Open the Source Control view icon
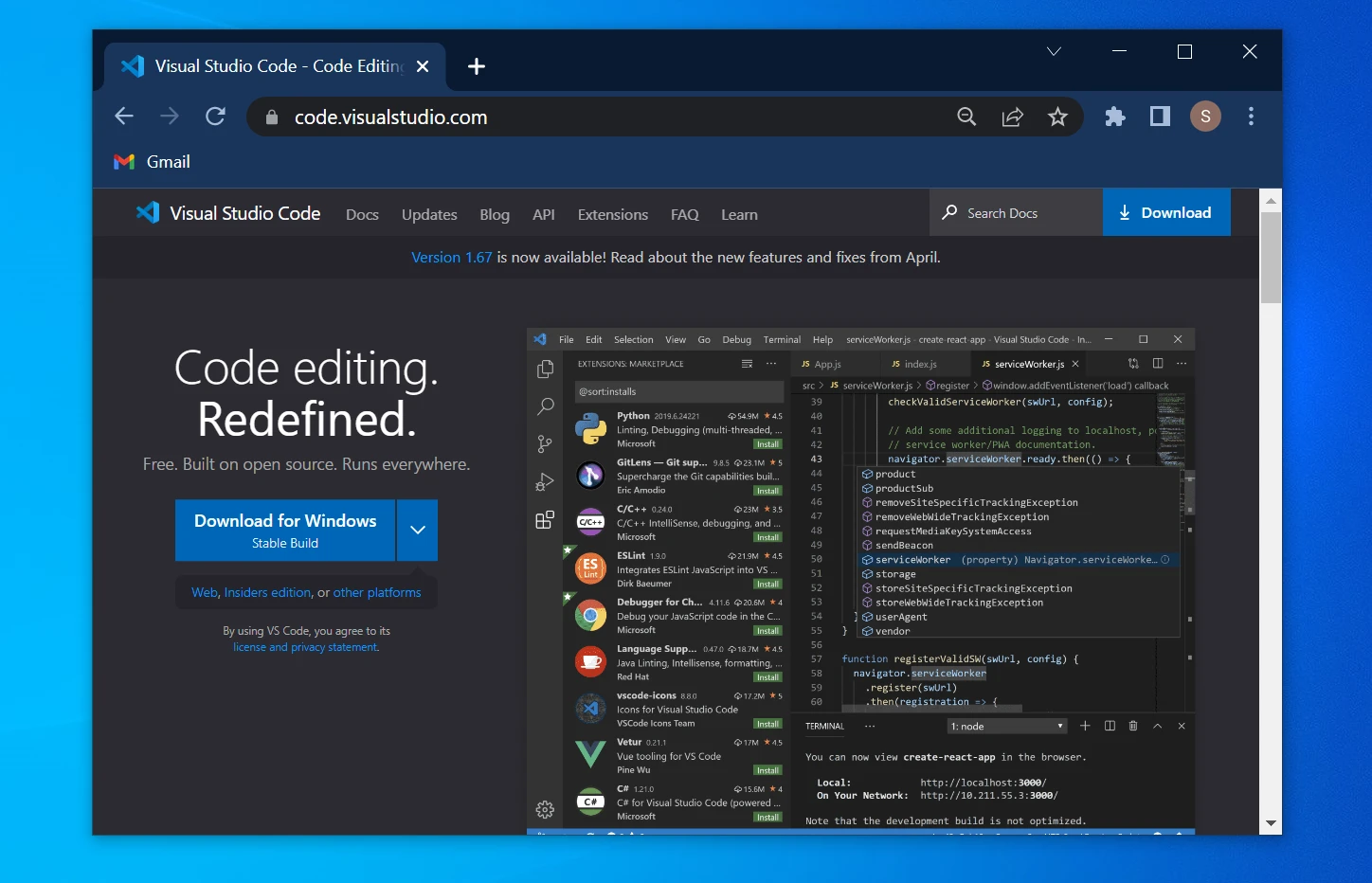Image resolution: width=1372 pixels, height=883 pixels. click(545, 443)
